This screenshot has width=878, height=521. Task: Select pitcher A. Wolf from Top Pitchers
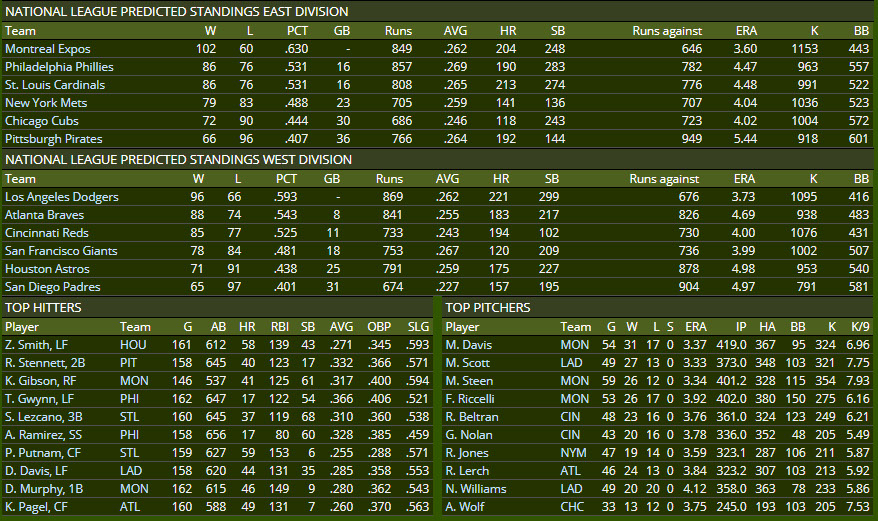pyautogui.click(x=467, y=507)
